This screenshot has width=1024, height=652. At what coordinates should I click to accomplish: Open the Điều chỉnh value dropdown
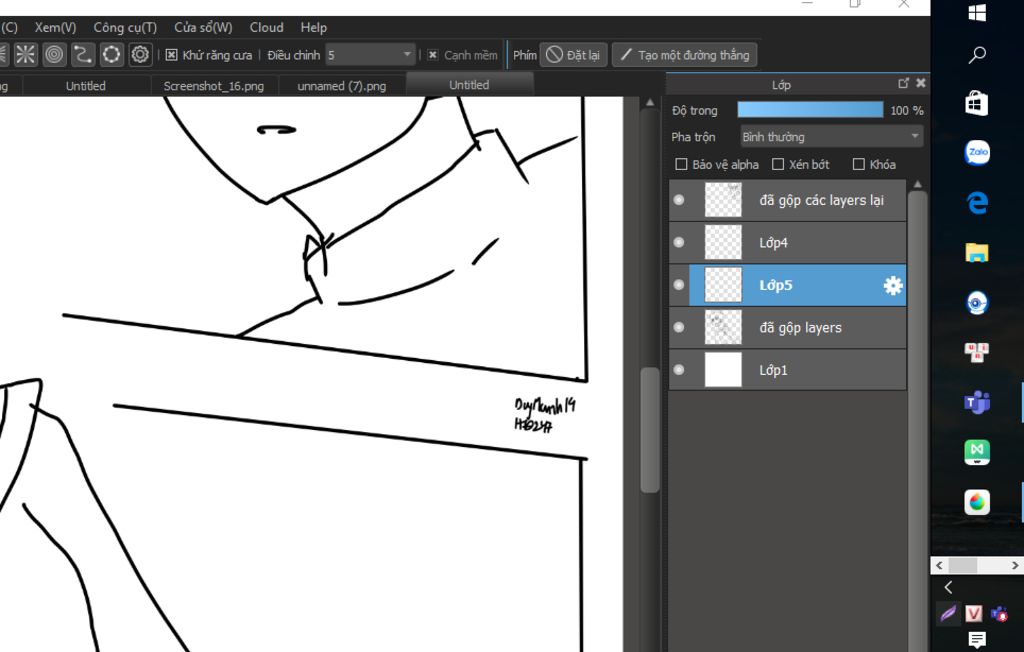point(370,55)
